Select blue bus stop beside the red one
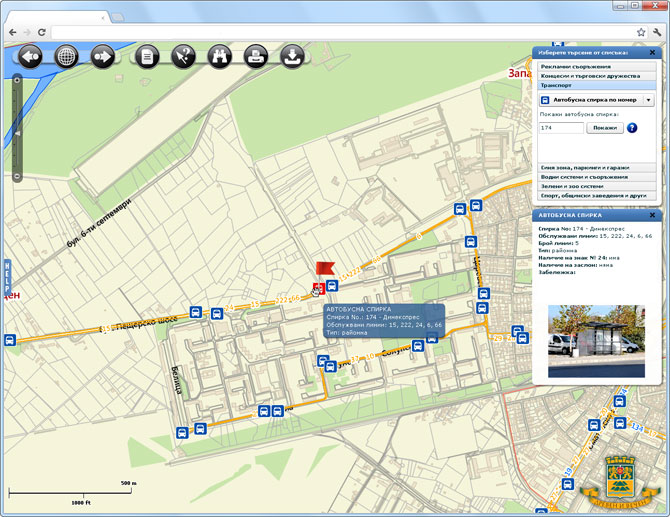 coord(332,286)
